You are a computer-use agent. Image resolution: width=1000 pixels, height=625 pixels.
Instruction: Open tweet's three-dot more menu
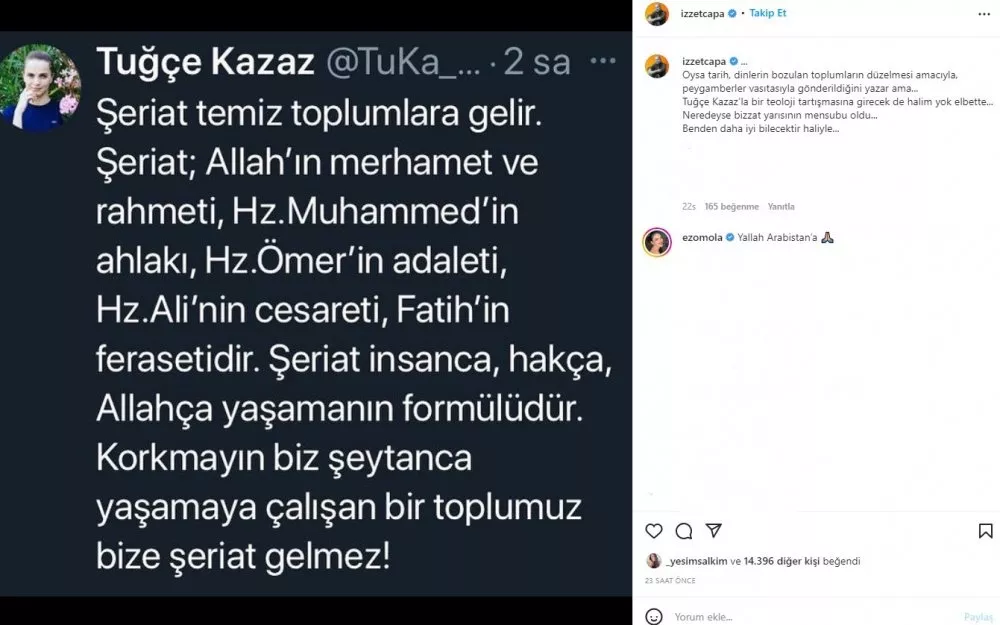pos(603,61)
